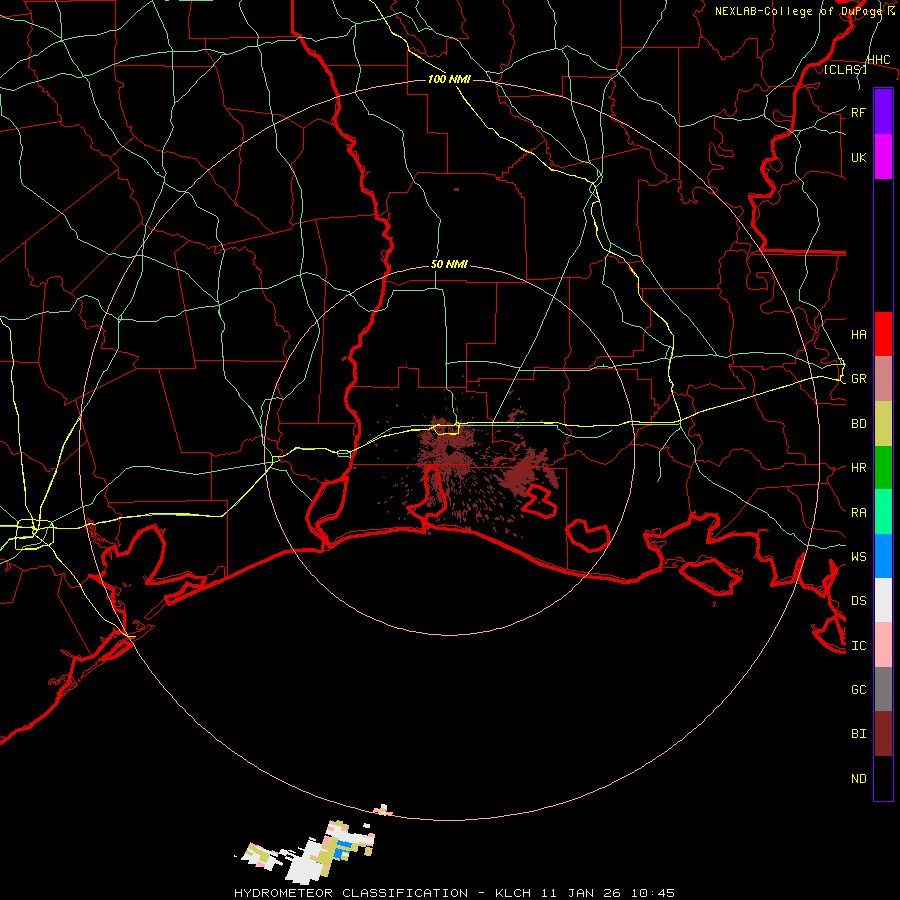Click the BD legend label
Viewport: 900px width, 900px height.
(858, 424)
